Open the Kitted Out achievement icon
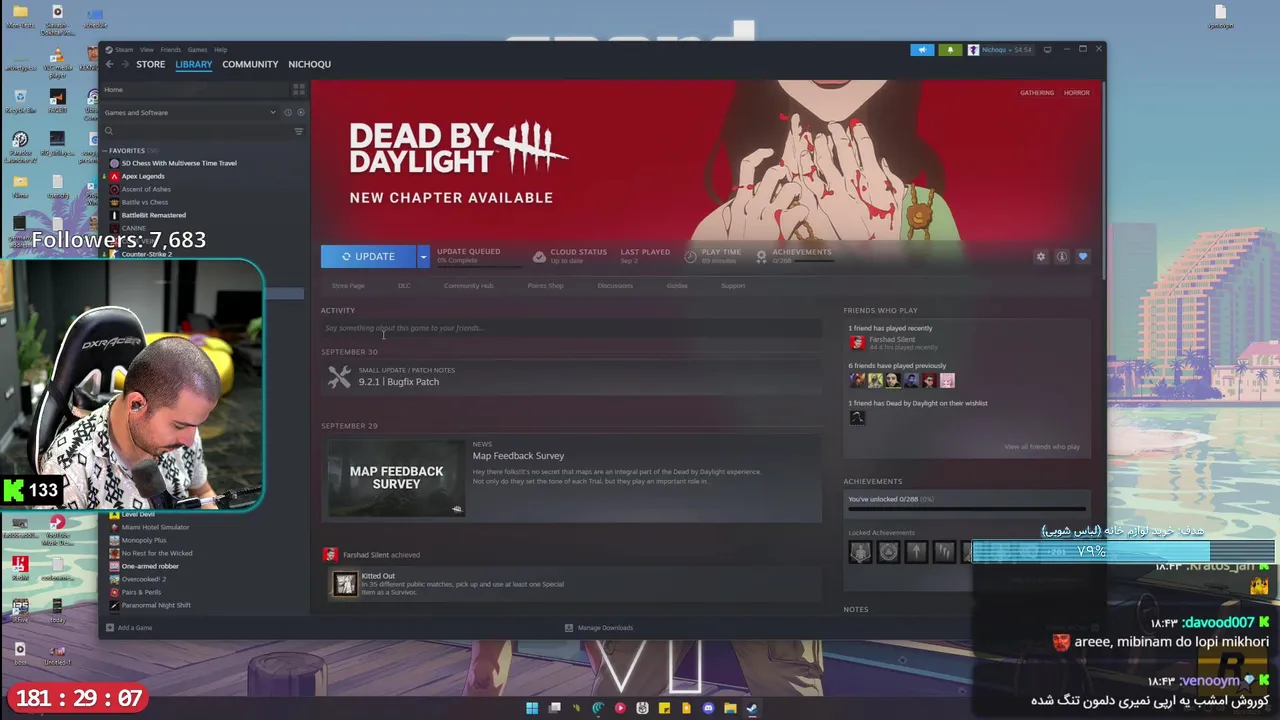This screenshot has width=1280, height=720. coord(345,584)
